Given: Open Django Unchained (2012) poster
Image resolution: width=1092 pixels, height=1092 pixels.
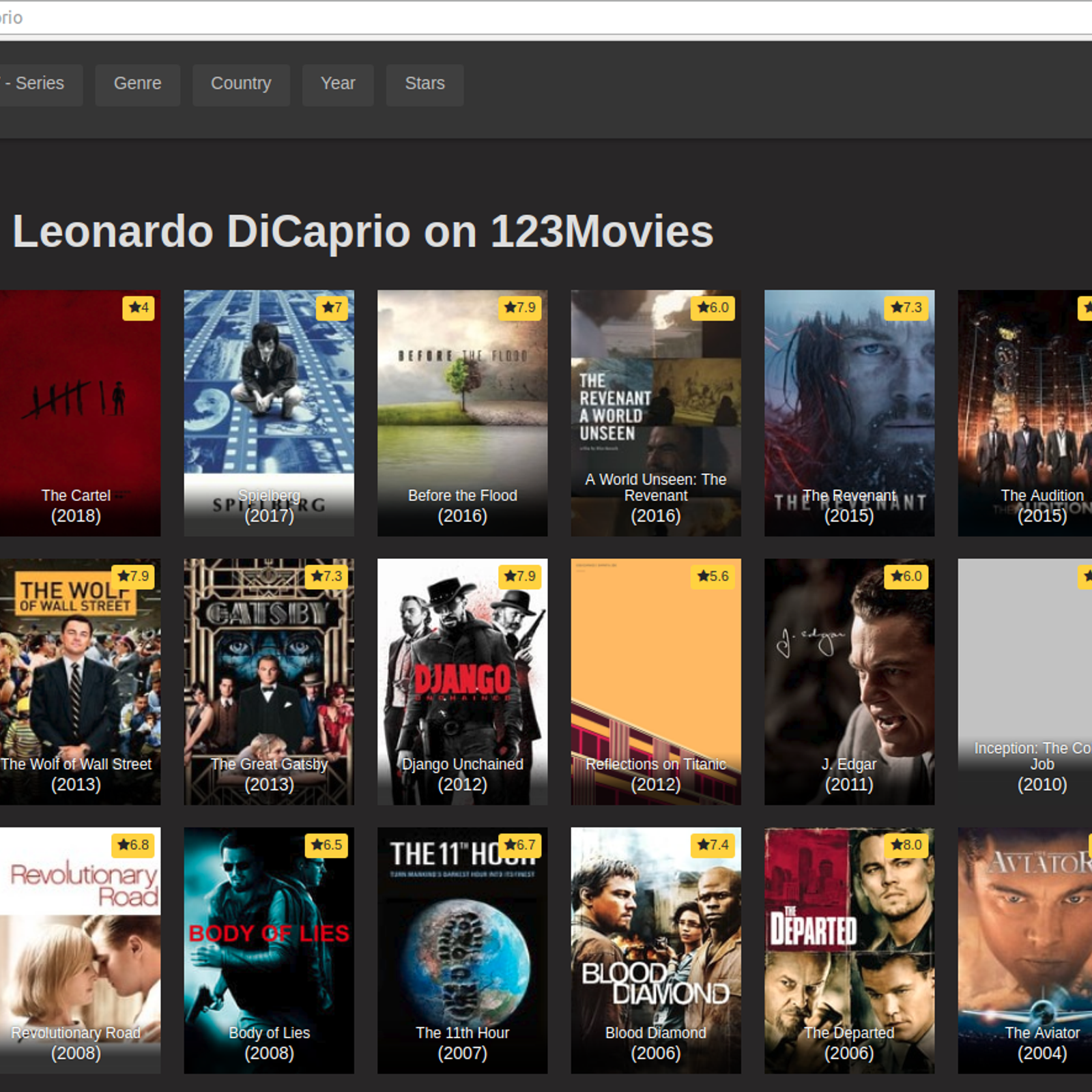Looking at the screenshot, I should [x=462, y=682].
